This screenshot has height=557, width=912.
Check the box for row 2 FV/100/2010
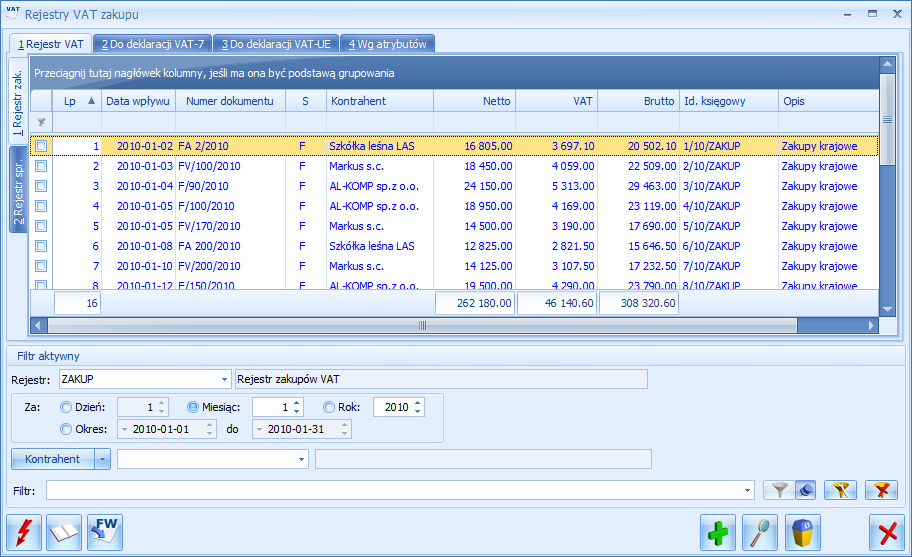[x=41, y=166]
